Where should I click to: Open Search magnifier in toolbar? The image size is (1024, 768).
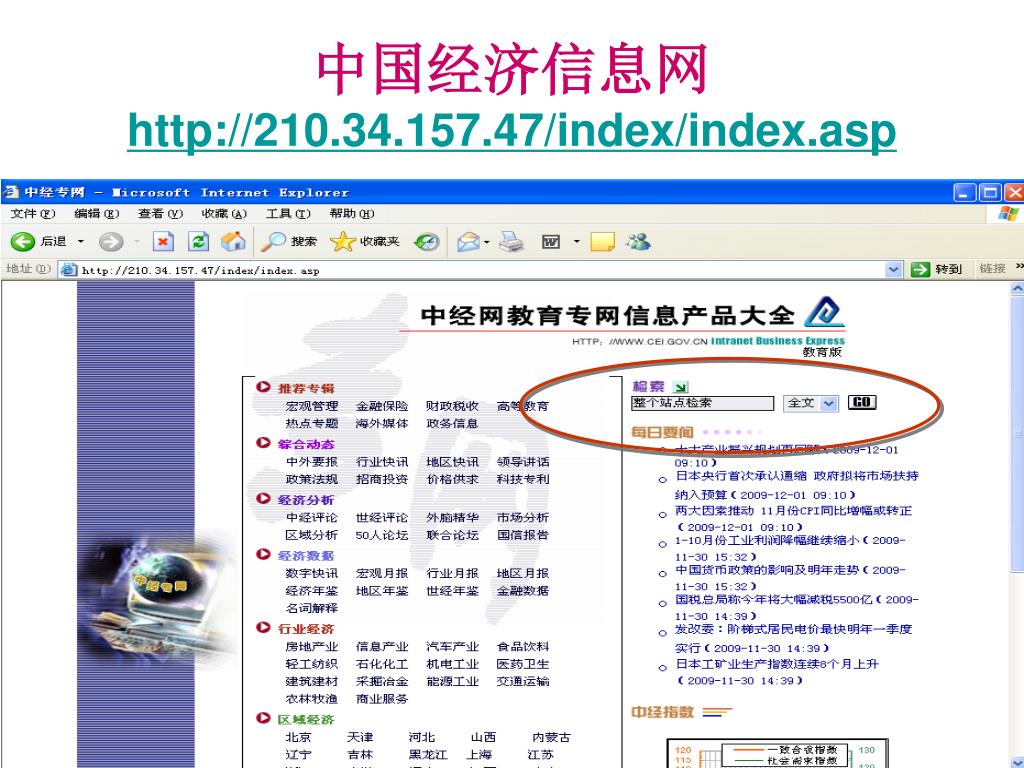tap(272, 242)
